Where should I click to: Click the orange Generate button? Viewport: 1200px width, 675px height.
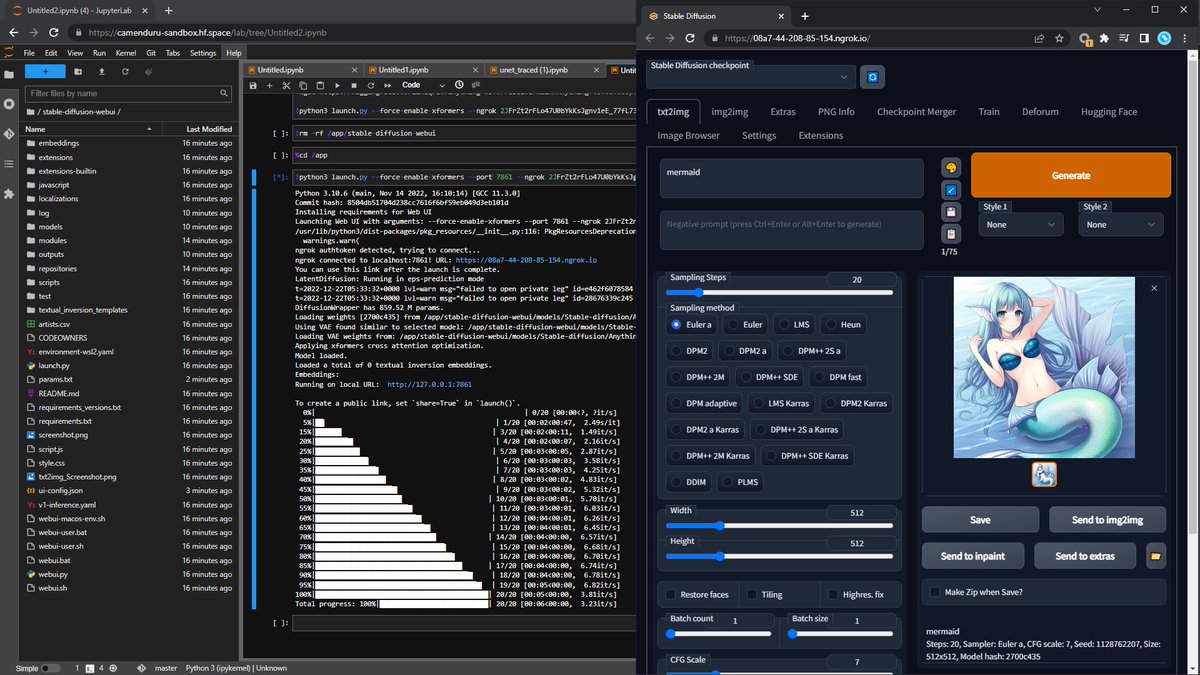[x=1071, y=175]
